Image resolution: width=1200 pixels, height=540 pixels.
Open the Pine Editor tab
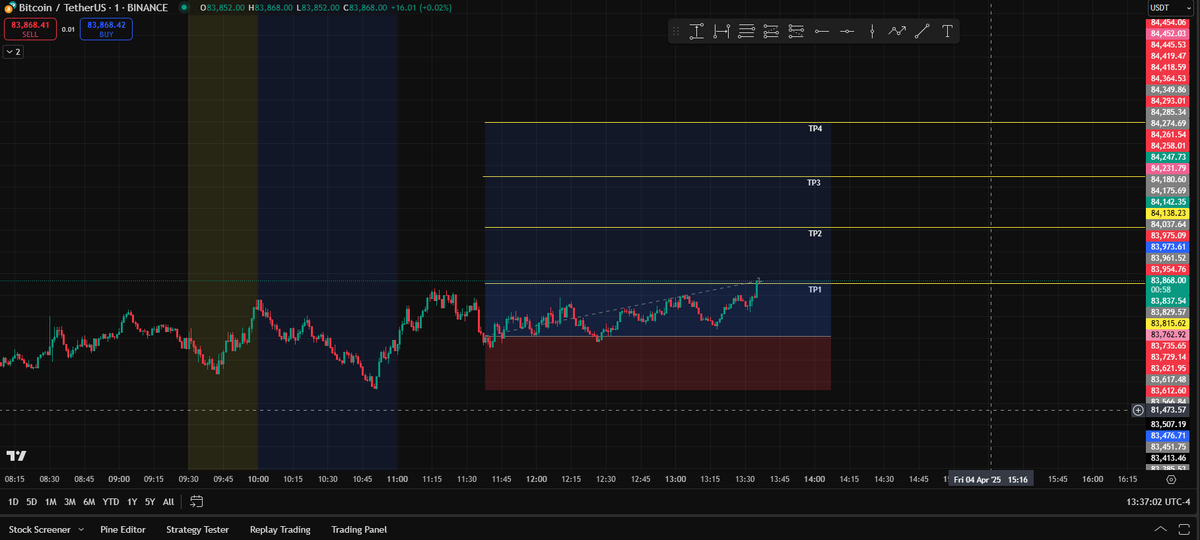123,529
